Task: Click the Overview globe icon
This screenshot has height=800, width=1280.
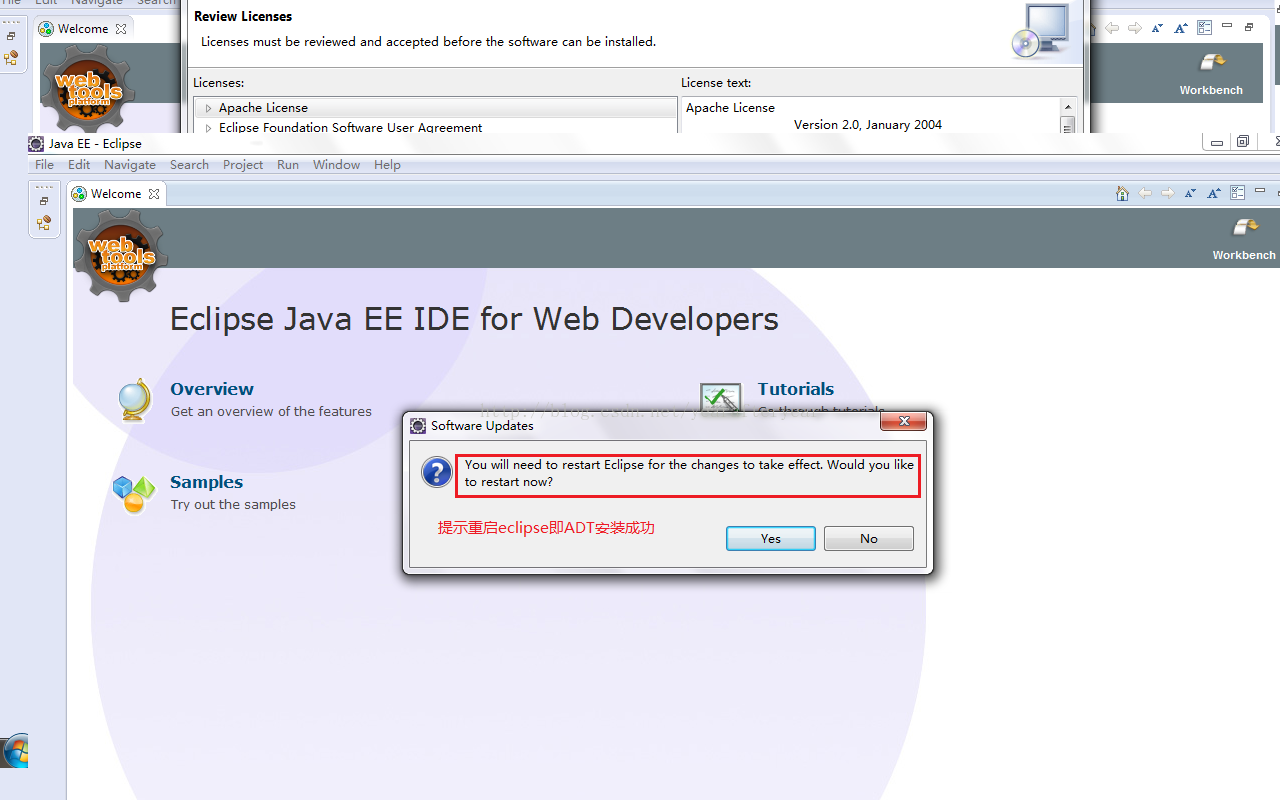Action: coord(134,400)
